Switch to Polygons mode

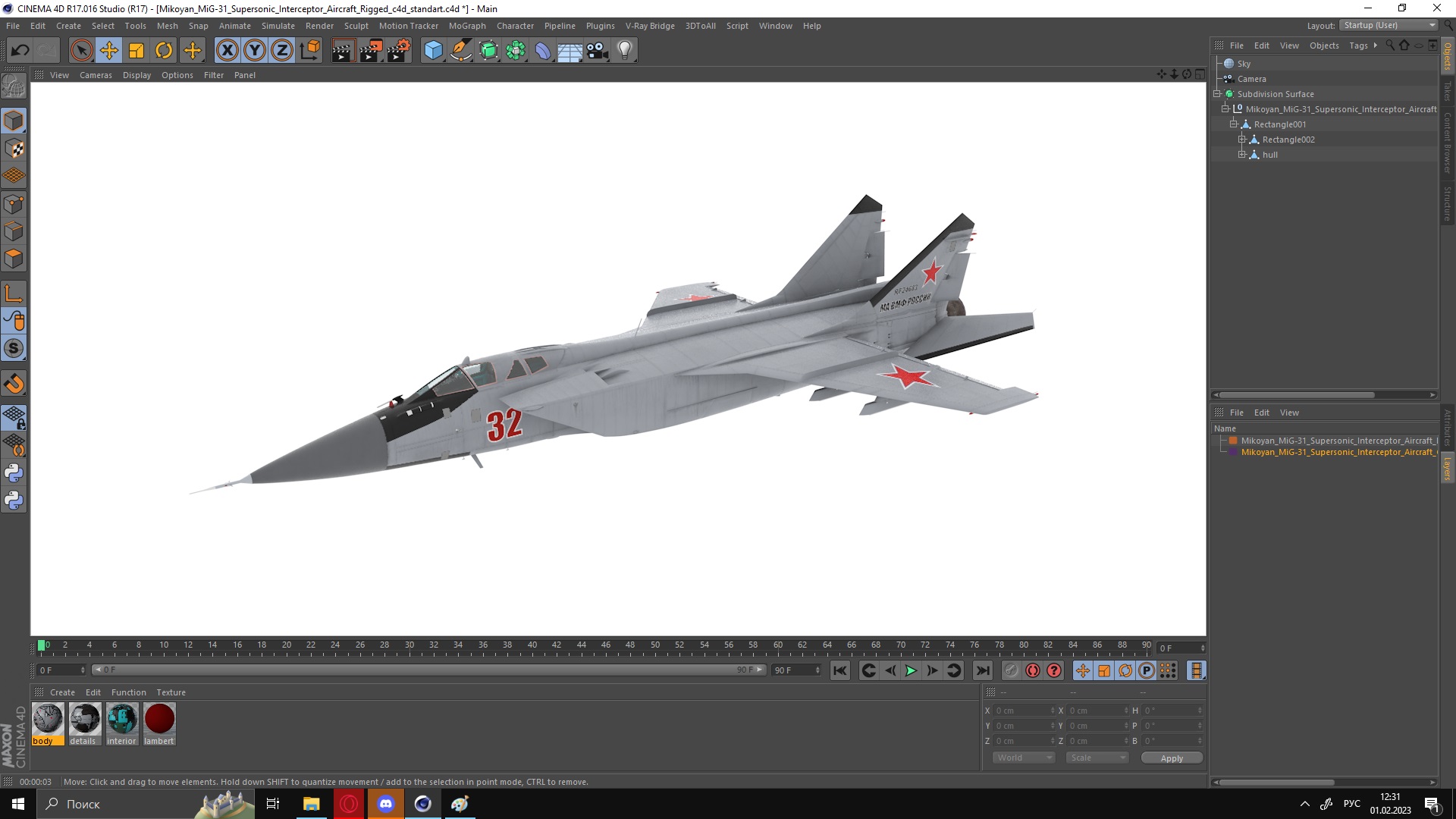14,259
